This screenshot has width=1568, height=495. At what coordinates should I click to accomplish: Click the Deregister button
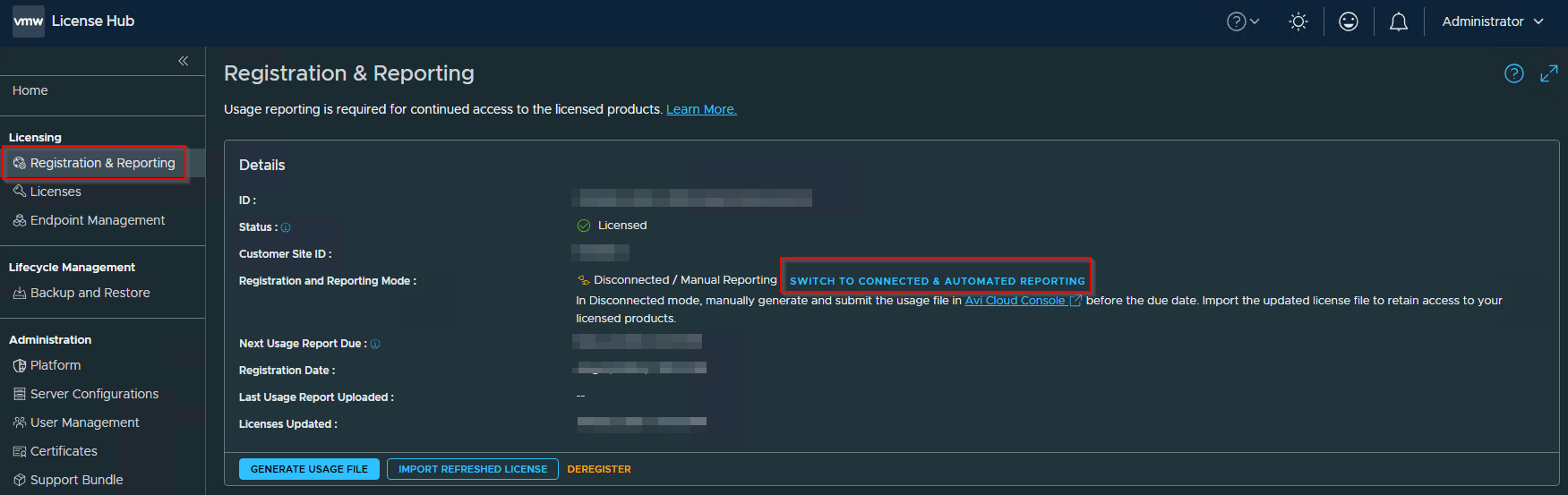click(x=599, y=469)
